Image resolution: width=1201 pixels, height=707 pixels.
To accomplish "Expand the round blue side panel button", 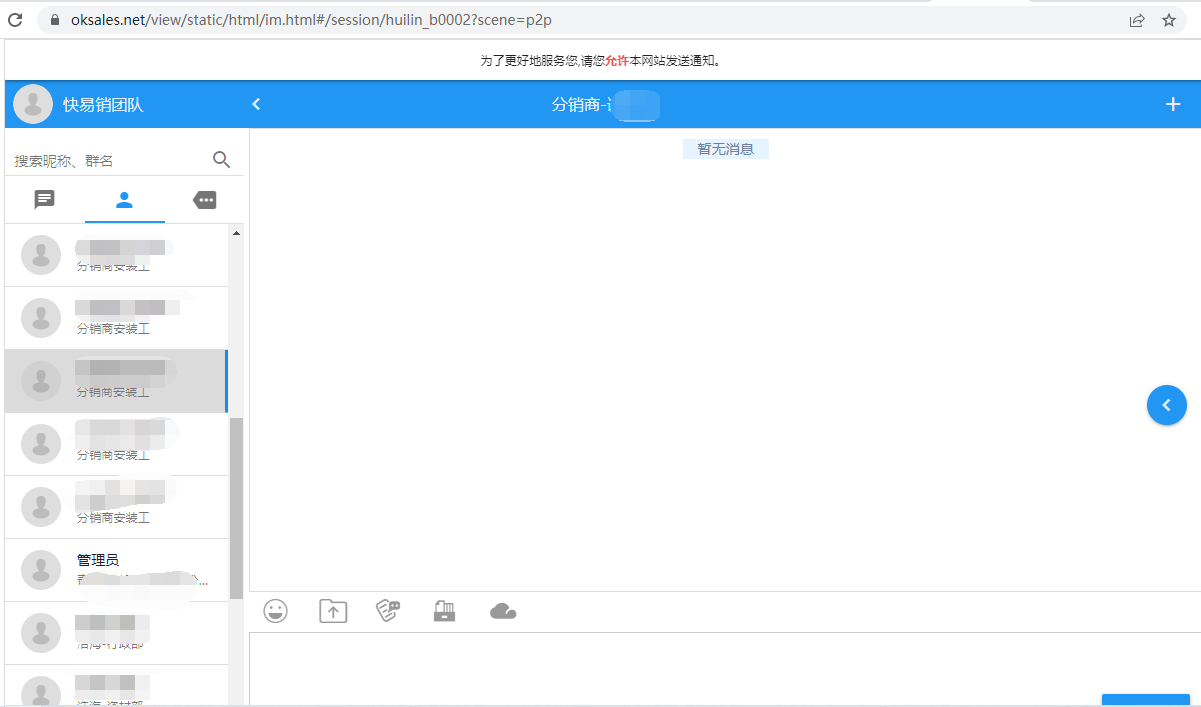I will click(1166, 405).
